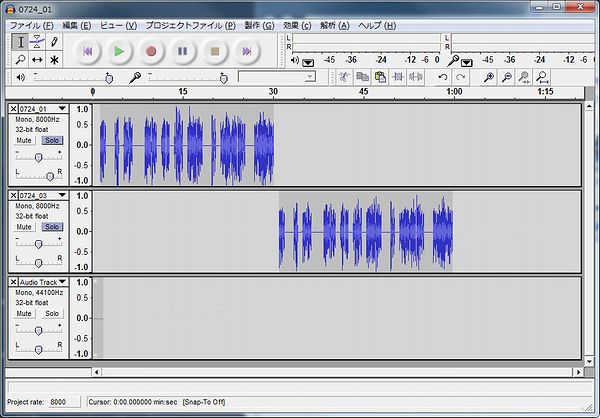Select the Draw pencil tool

[54, 42]
